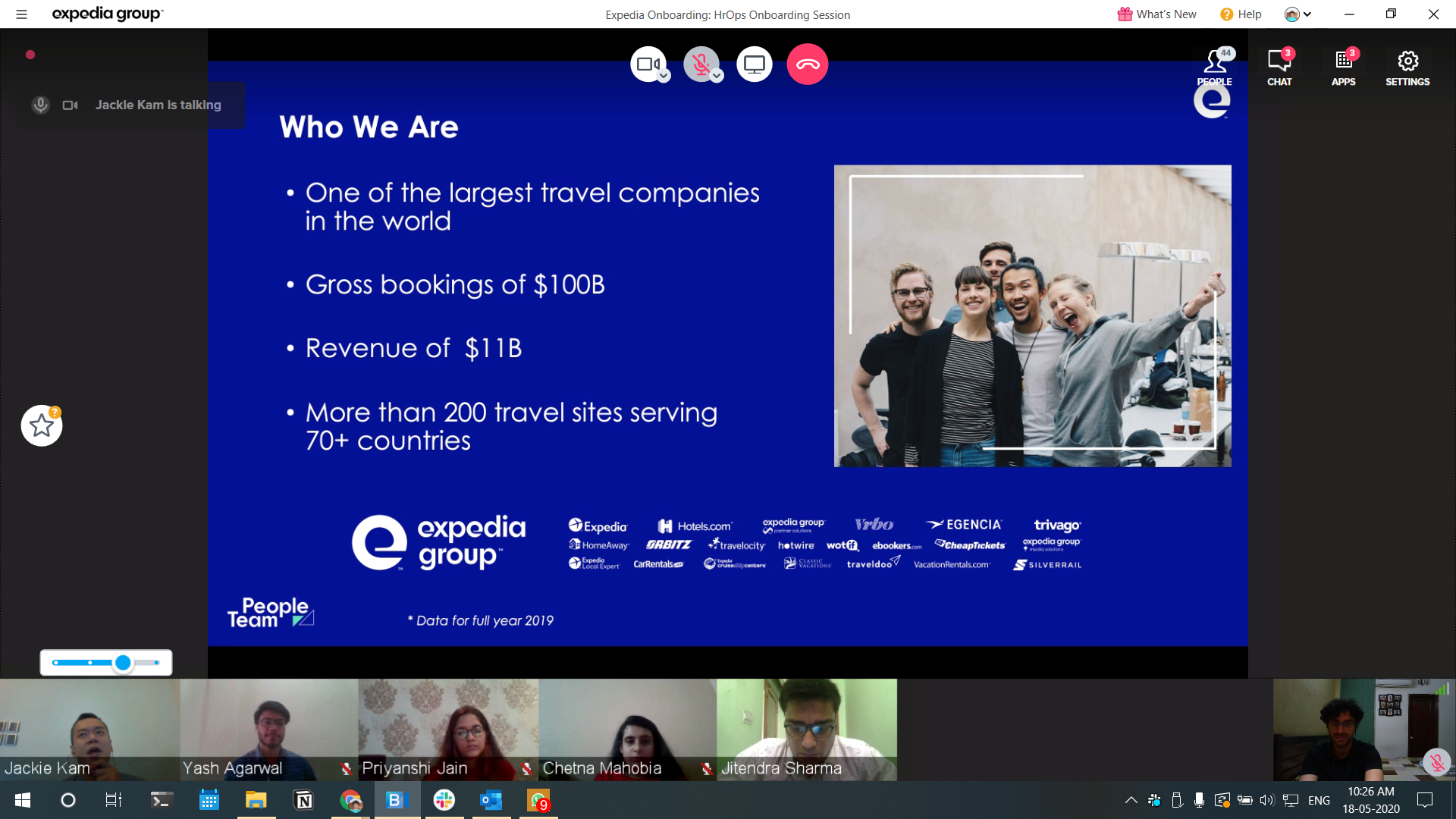Screen dimensions: 1456x819
Task: Open the Apps panel
Action: (x=1344, y=67)
